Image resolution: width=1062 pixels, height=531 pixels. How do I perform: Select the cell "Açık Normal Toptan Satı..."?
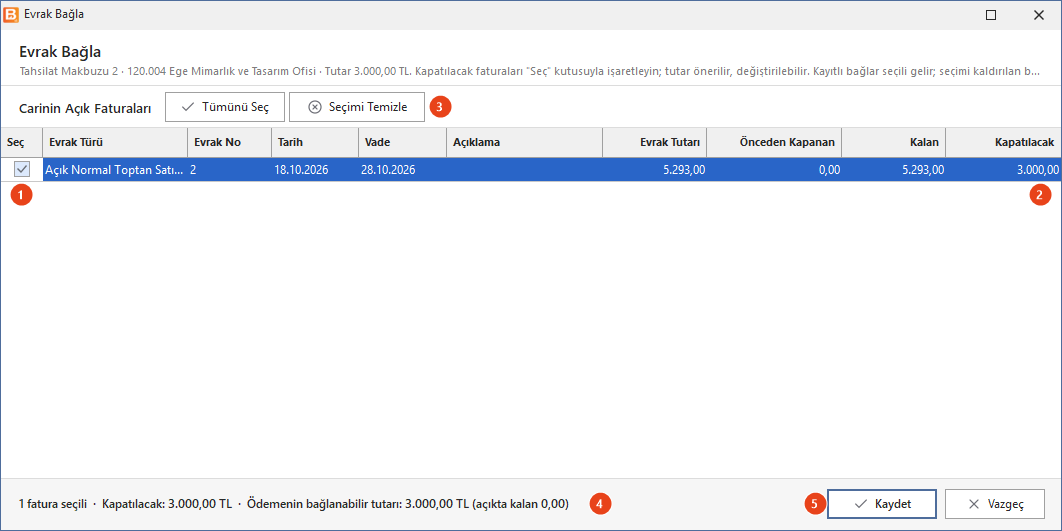click(115, 170)
